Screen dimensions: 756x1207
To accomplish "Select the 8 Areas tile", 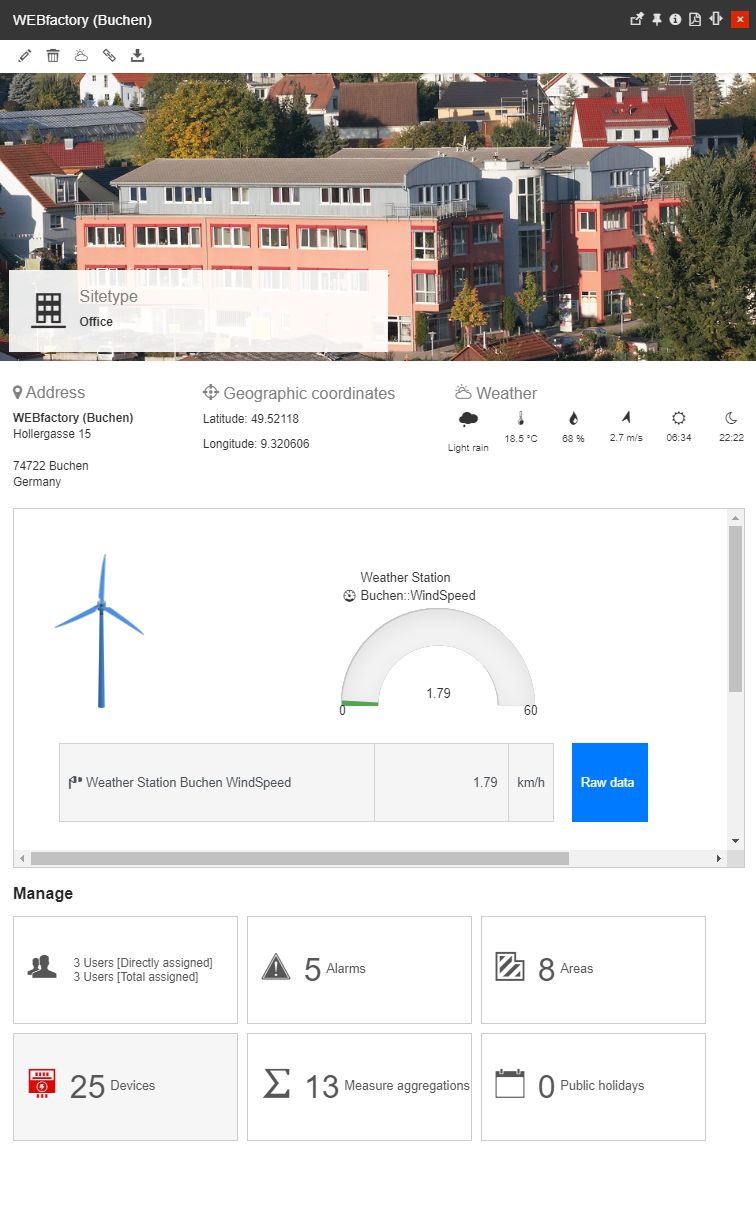I will [x=593, y=969].
